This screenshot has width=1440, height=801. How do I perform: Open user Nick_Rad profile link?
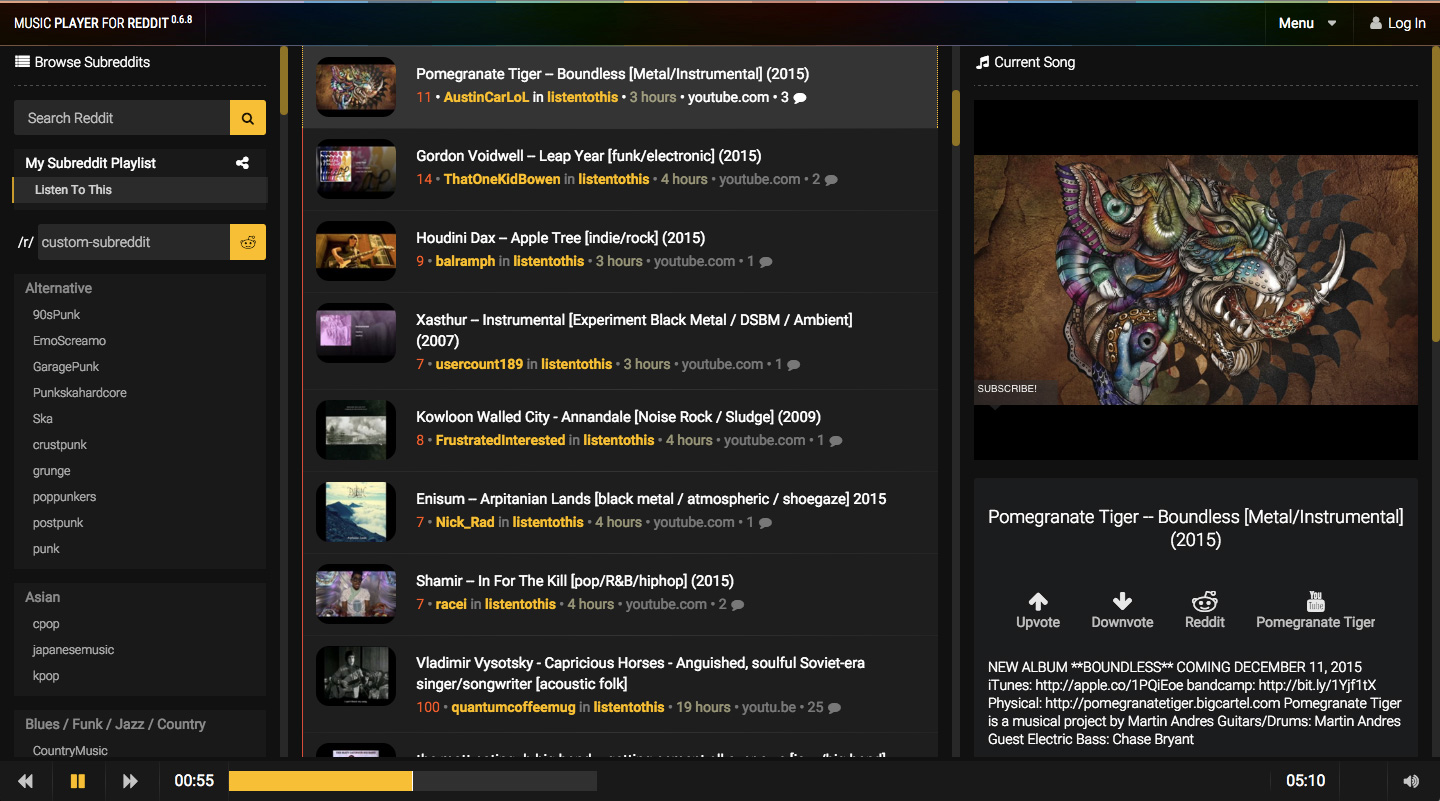point(465,523)
